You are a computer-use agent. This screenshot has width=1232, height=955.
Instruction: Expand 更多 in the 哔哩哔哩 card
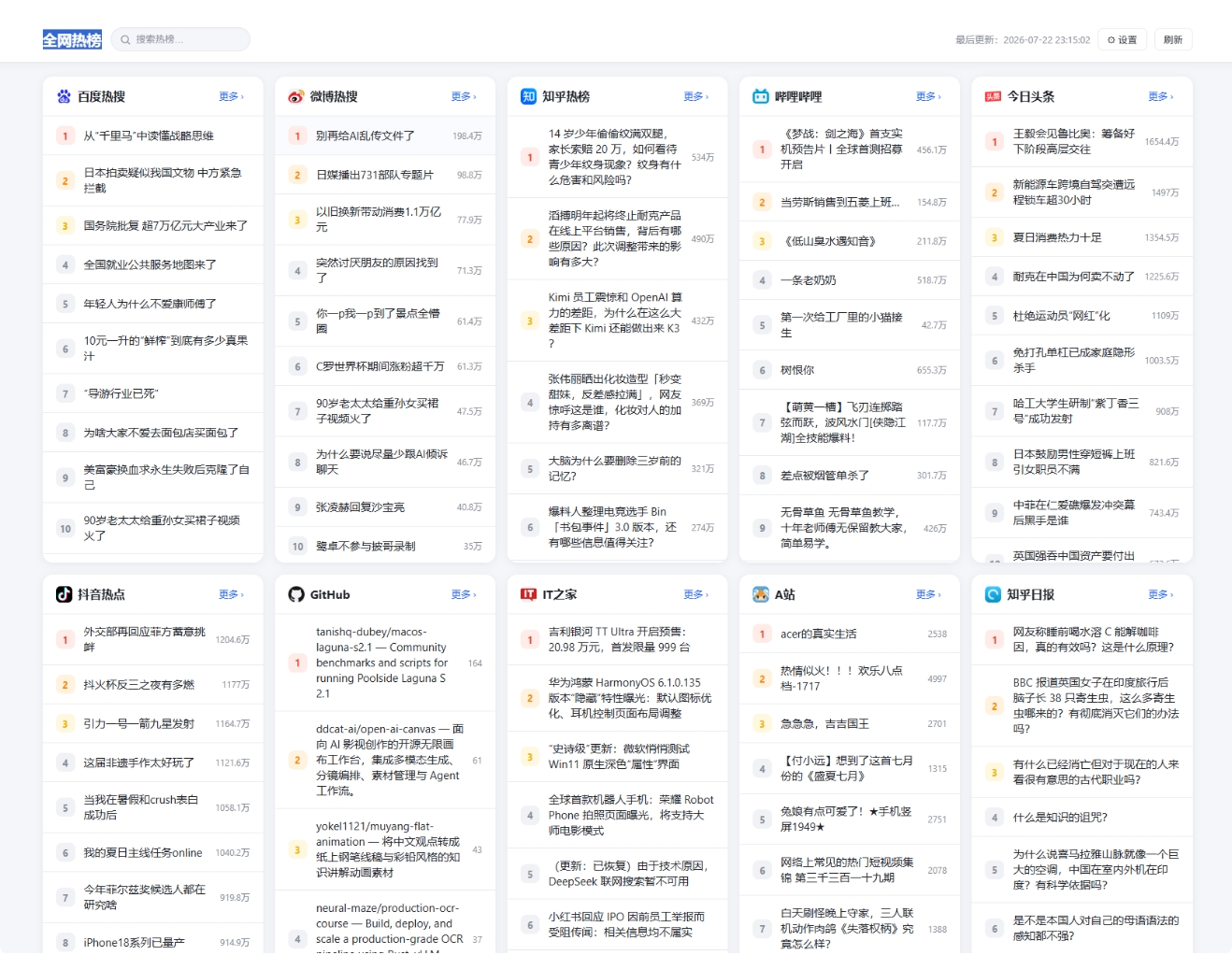pos(928,96)
